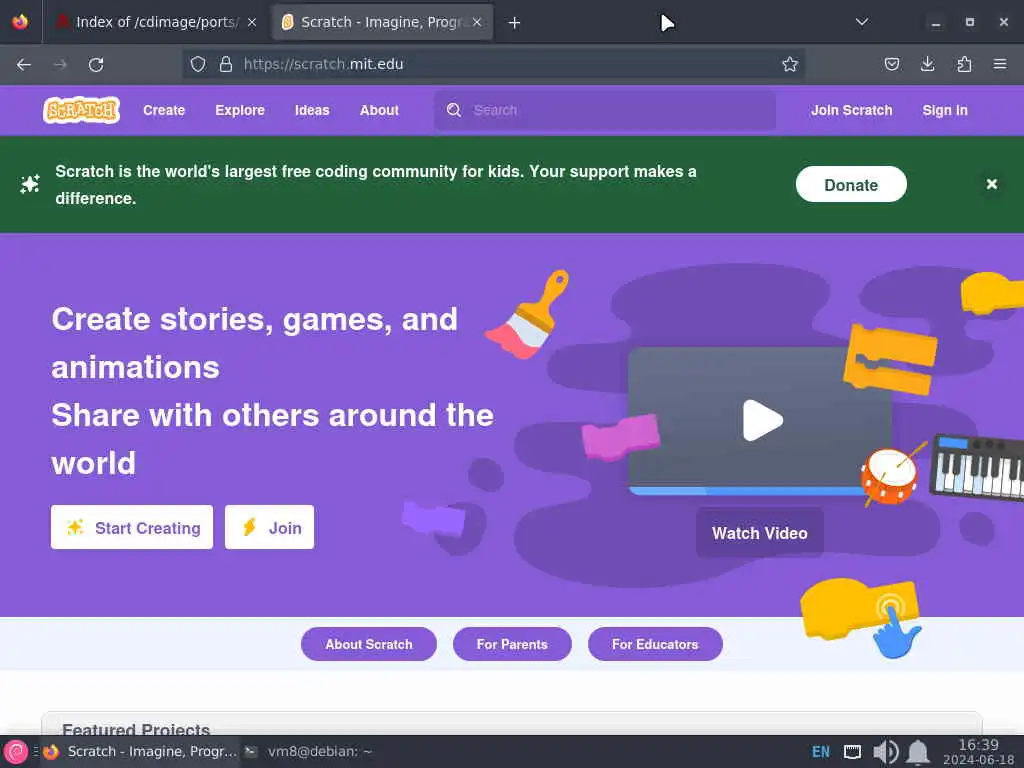
Task: Go back with the browser back arrow
Action: [x=24, y=64]
